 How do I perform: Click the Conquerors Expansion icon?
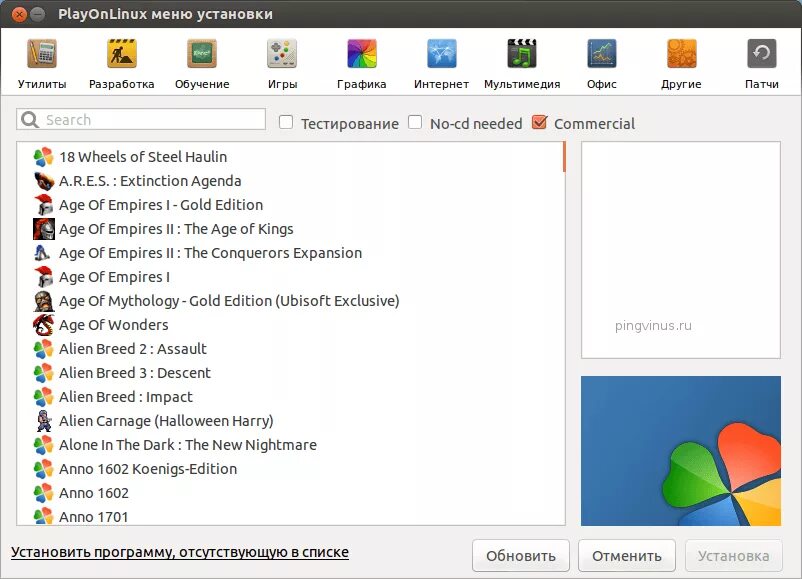[x=42, y=253]
